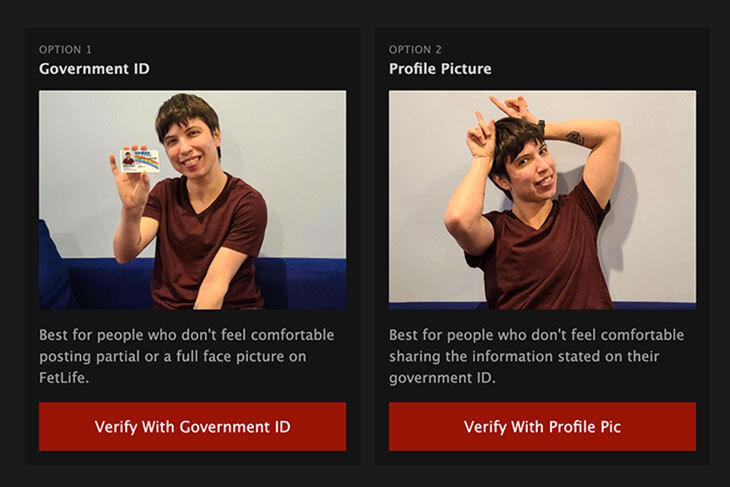This screenshot has height=487, width=730.
Task: Open the Government ID example photo
Action: (x=192, y=199)
